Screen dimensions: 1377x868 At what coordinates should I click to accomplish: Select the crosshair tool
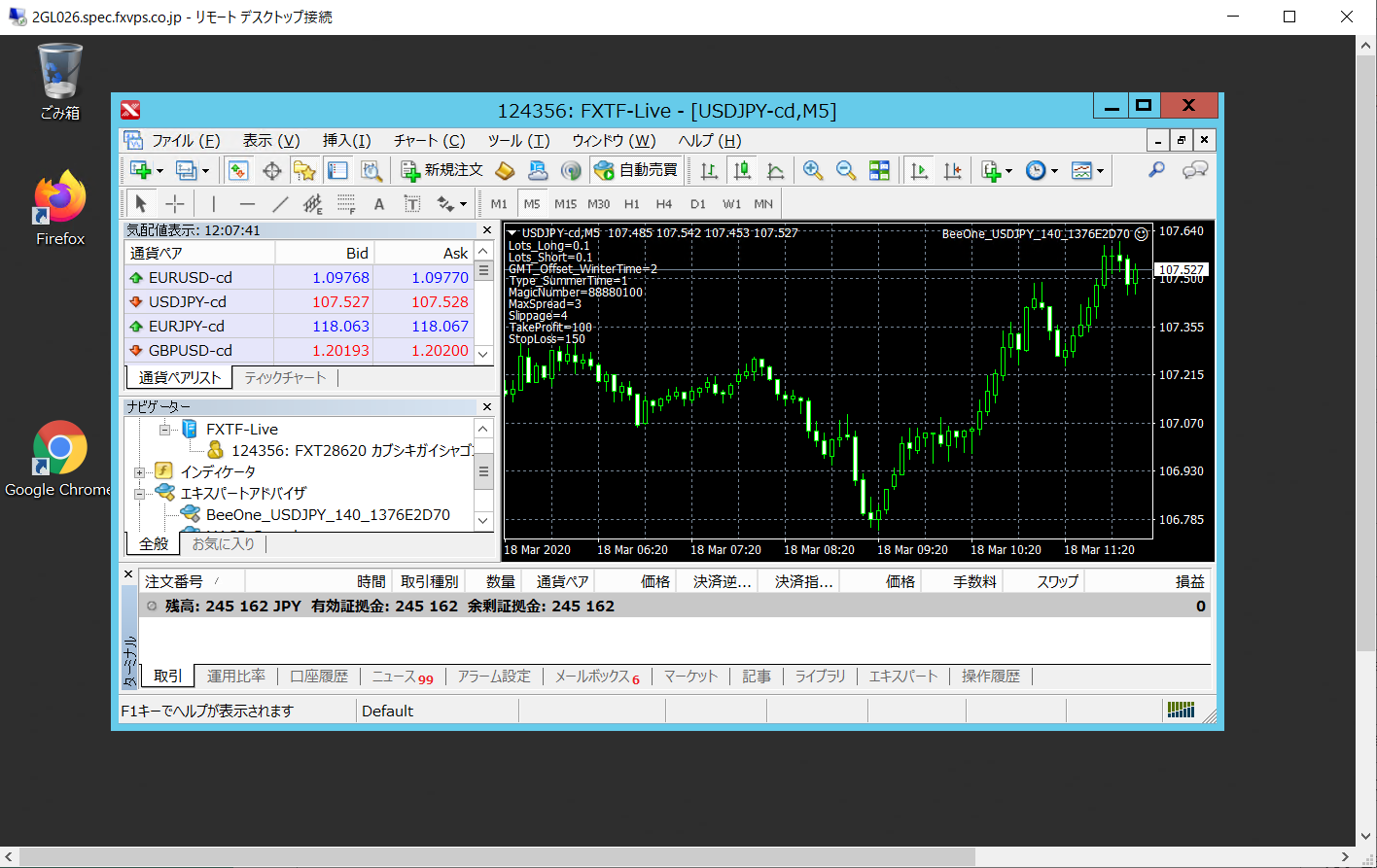[x=175, y=203]
